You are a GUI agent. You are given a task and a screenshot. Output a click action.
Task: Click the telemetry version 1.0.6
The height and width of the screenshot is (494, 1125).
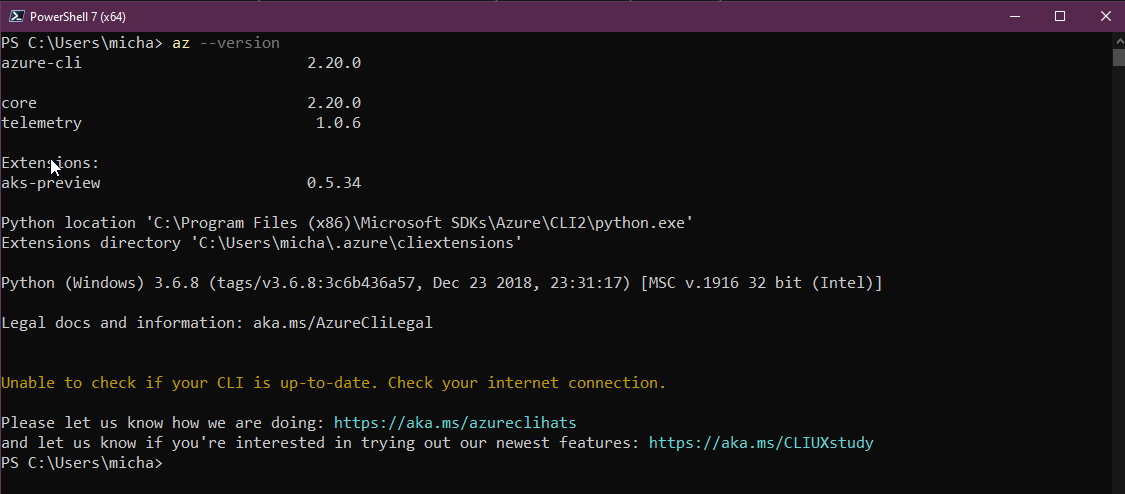point(338,123)
